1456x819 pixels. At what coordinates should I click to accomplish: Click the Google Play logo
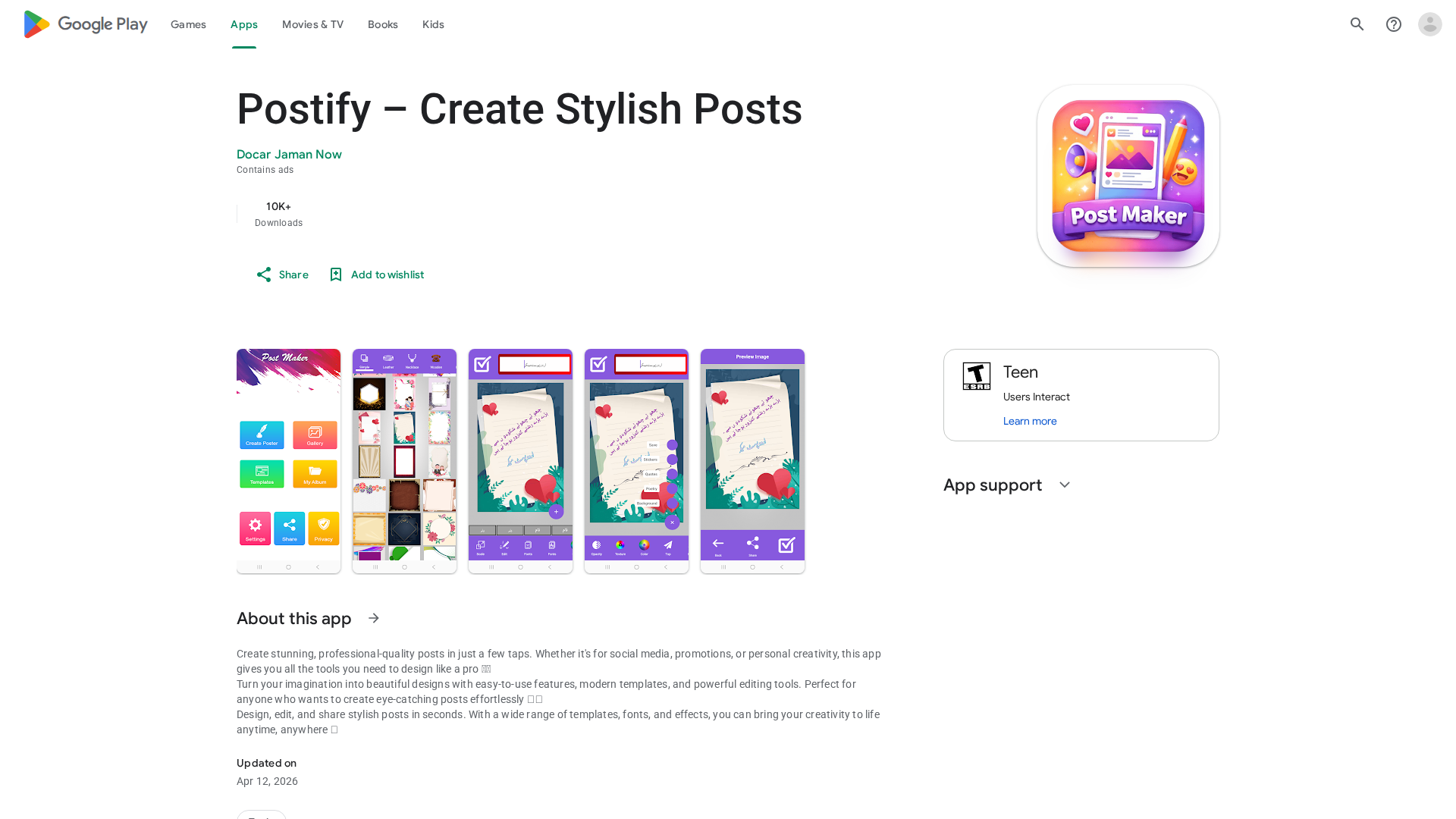pos(86,24)
